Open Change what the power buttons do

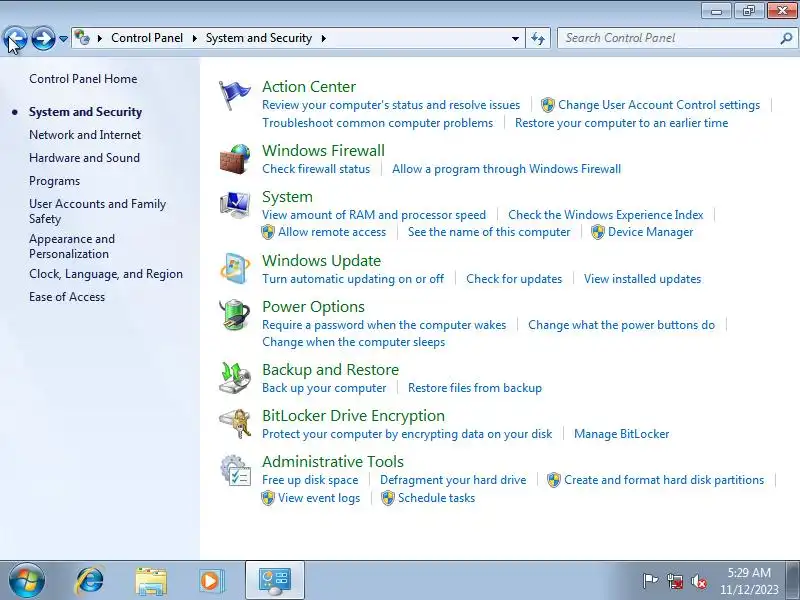pos(621,325)
